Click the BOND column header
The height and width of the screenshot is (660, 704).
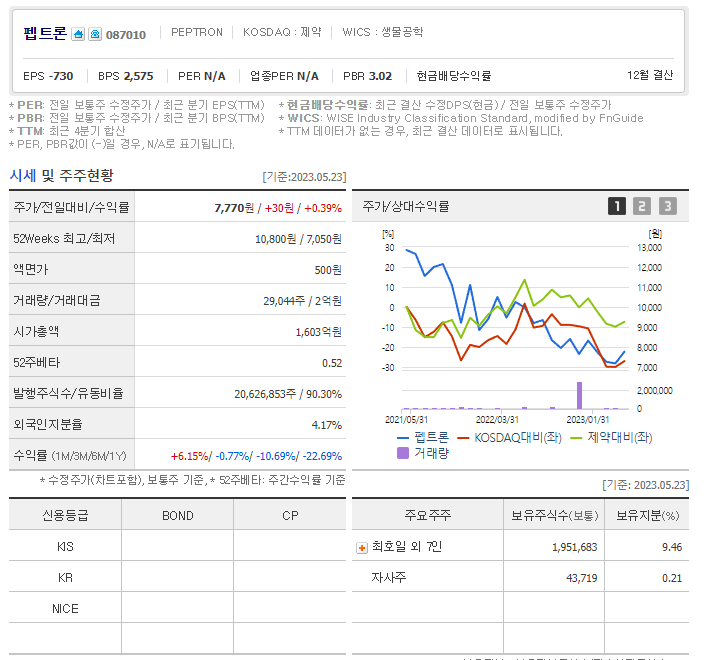[178, 515]
